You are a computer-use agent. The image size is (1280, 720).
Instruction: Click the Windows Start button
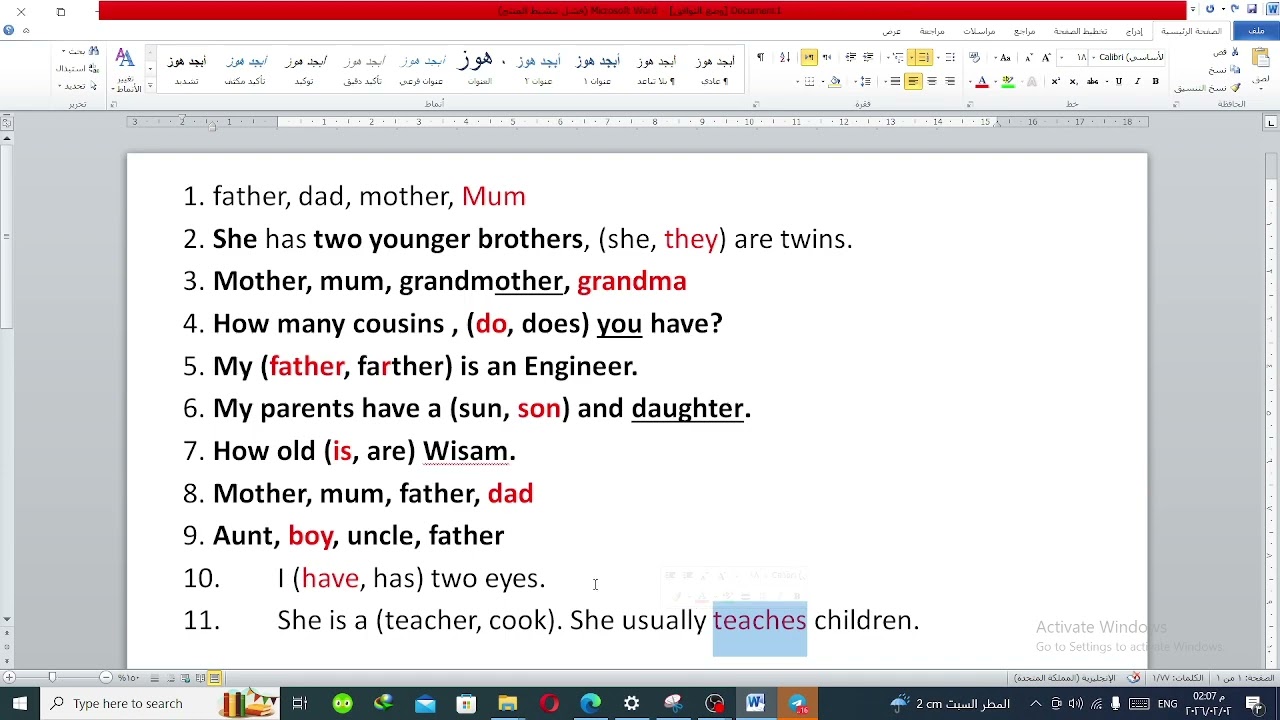pyautogui.click(x=20, y=703)
